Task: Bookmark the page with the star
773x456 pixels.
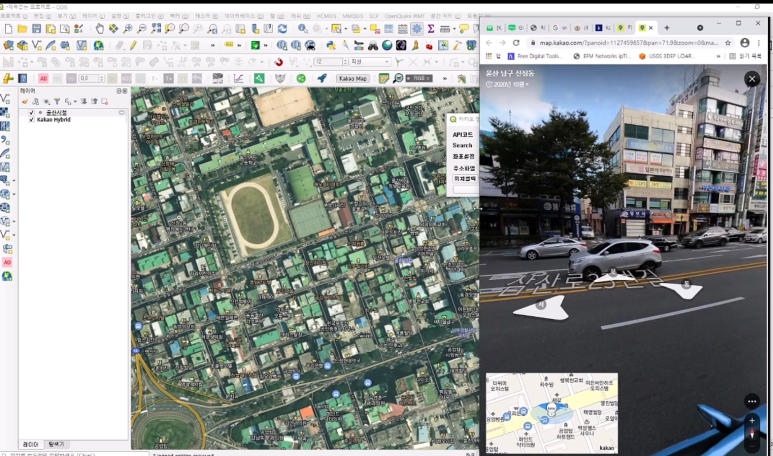Action: [x=728, y=43]
